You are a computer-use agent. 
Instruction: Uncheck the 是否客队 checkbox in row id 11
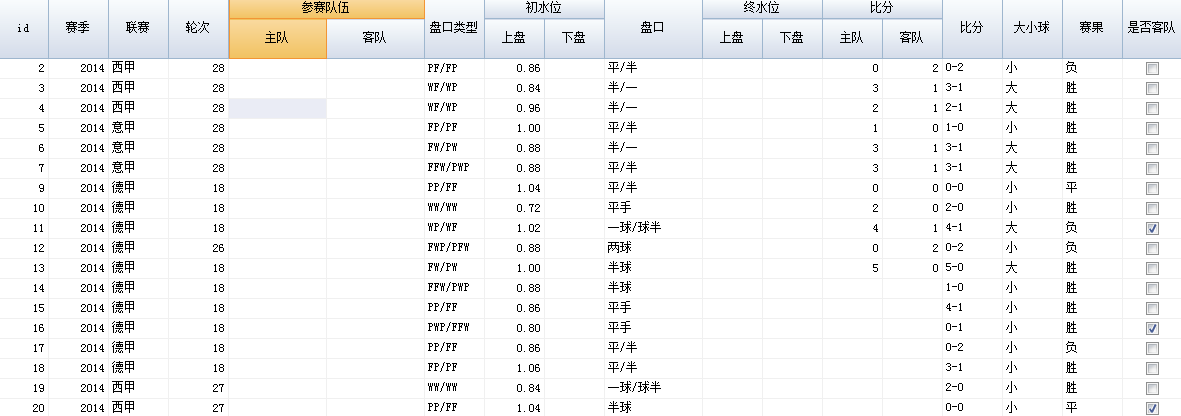click(x=1152, y=228)
